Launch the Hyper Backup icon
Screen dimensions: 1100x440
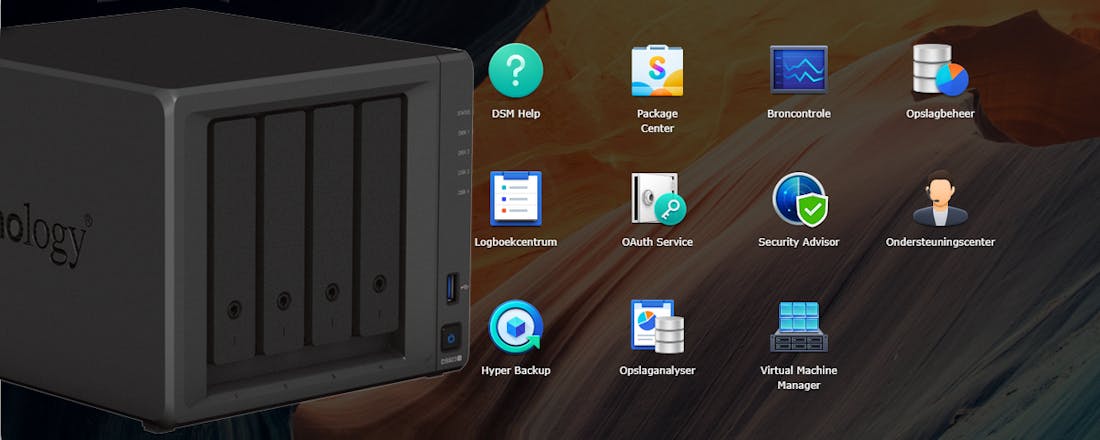(516, 326)
